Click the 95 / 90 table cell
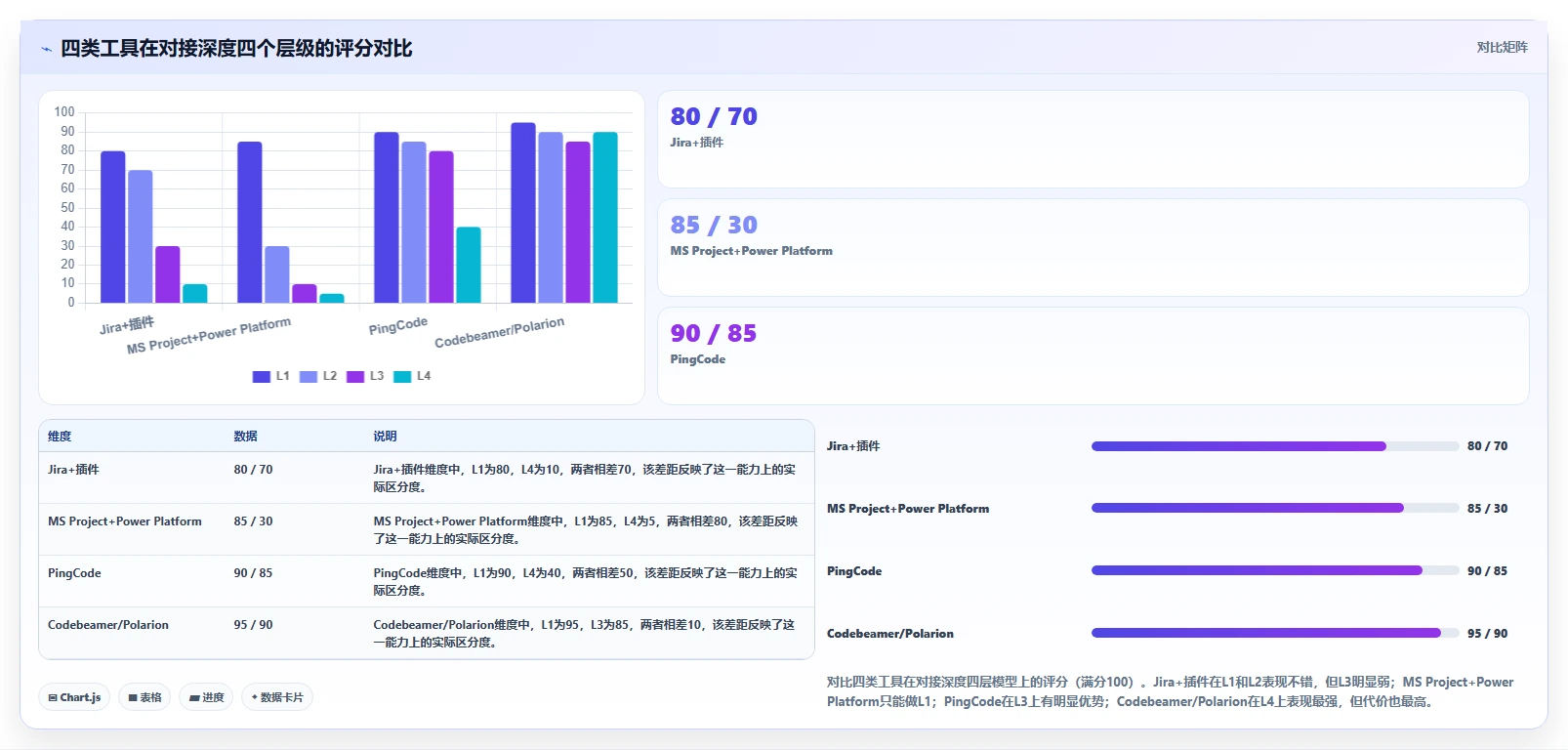This screenshot has width=1568, height=750. click(x=253, y=625)
